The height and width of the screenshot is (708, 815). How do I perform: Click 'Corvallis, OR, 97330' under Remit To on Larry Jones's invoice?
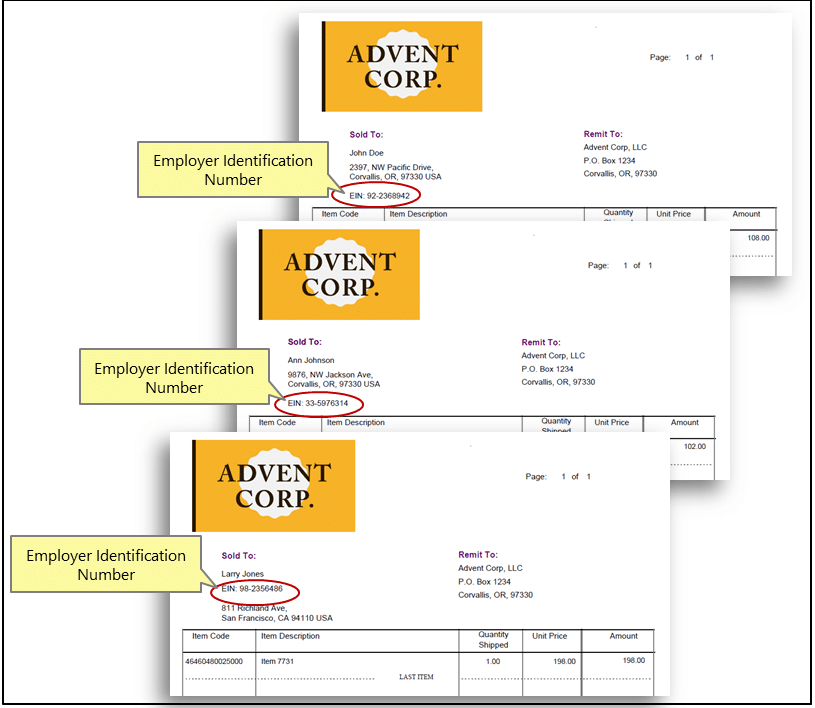[x=495, y=595]
